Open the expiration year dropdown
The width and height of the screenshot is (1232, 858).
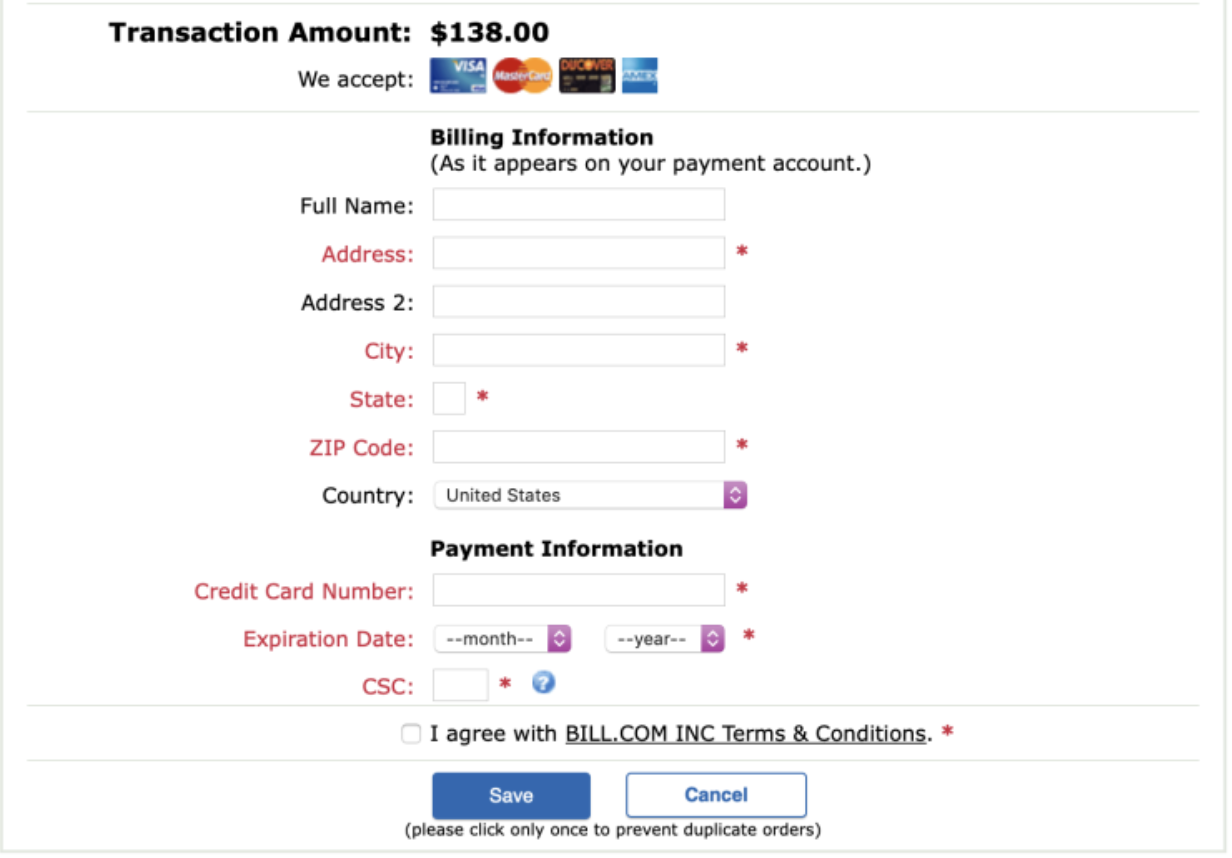[663, 638]
